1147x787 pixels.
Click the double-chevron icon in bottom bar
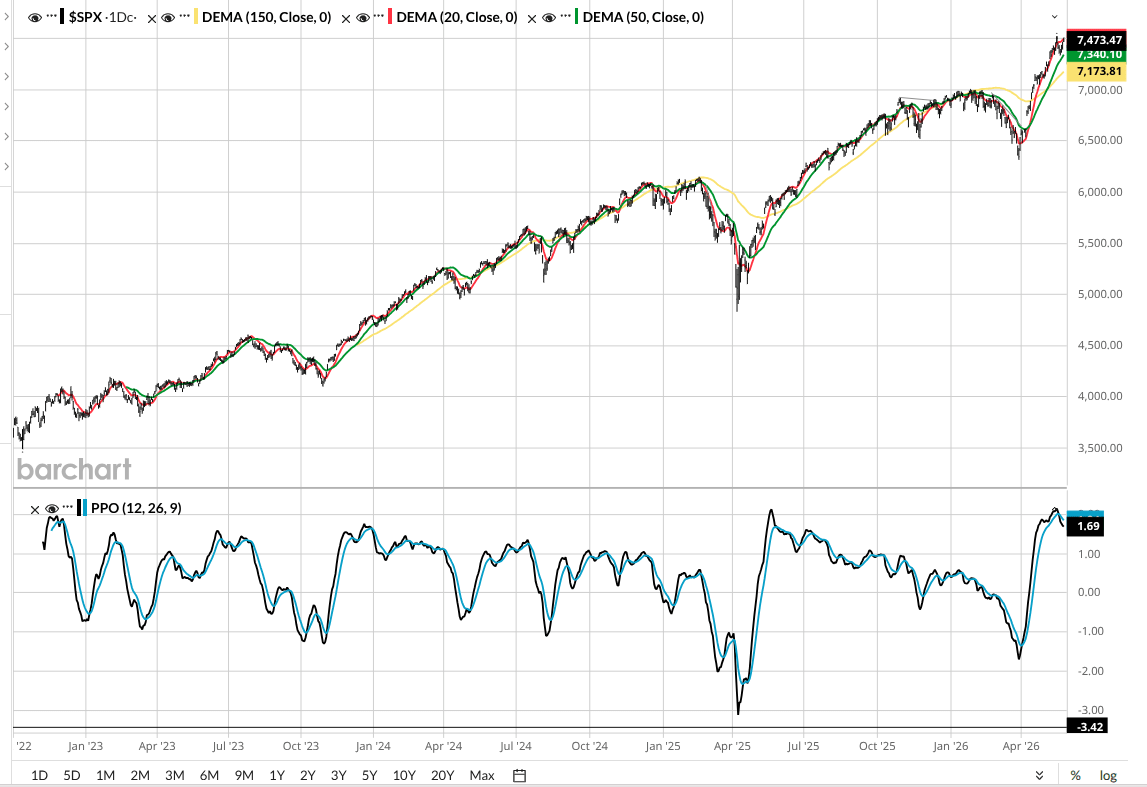(1039, 775)
